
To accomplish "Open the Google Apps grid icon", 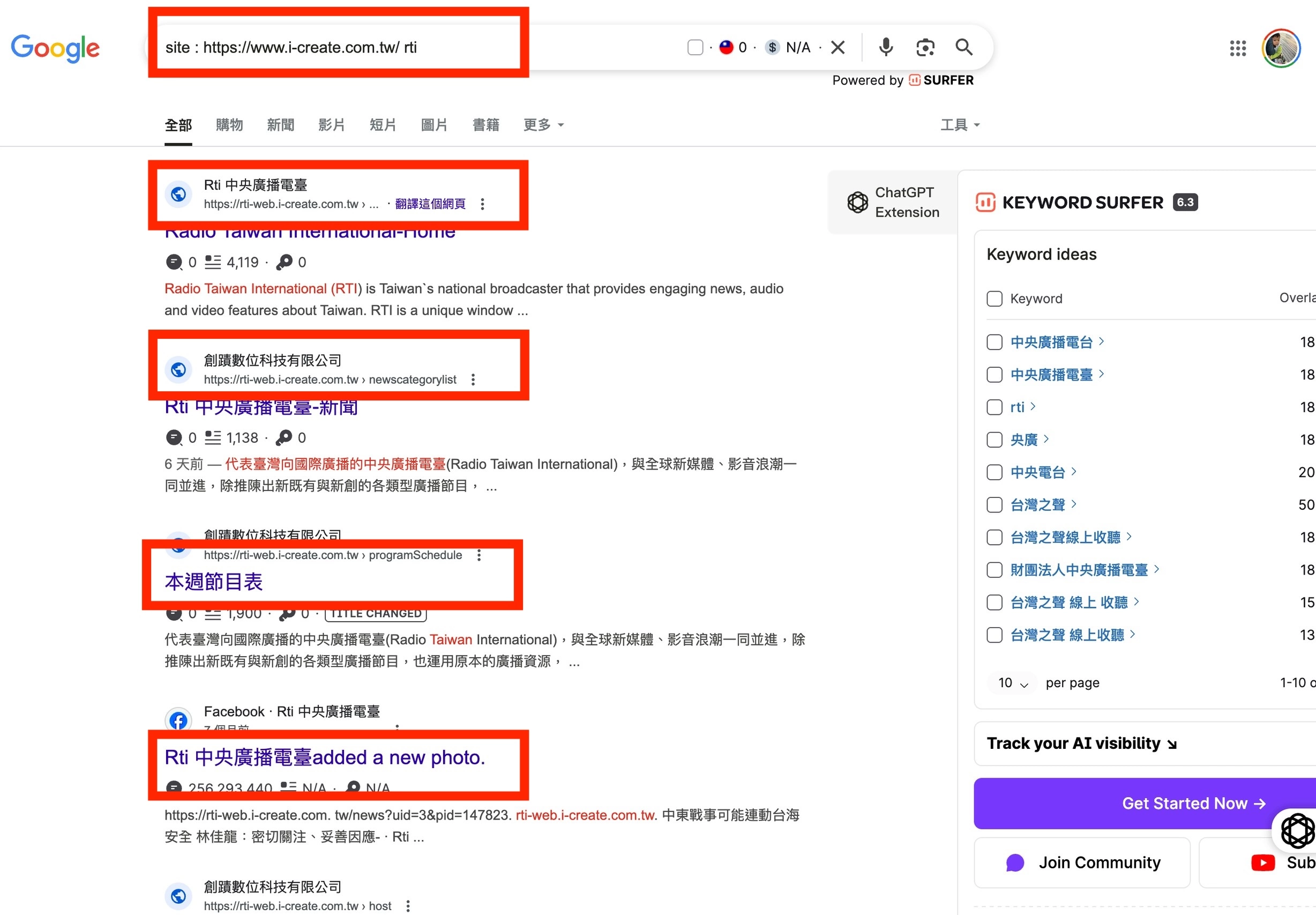I will [x=1238, y=48].
